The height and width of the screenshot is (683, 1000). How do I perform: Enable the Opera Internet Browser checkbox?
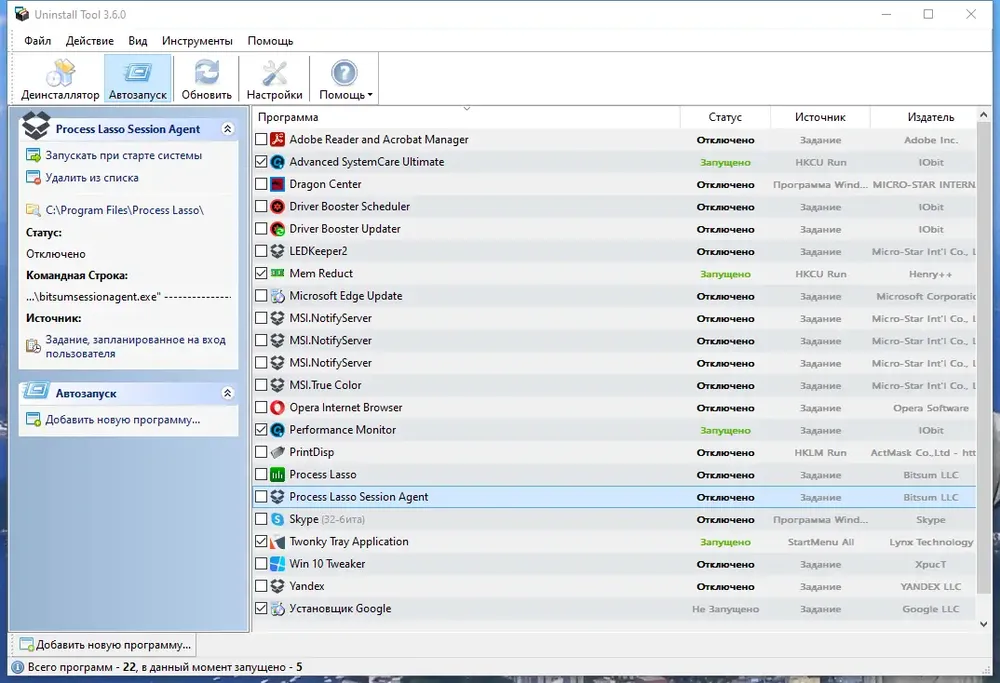[x=261, y=407]
